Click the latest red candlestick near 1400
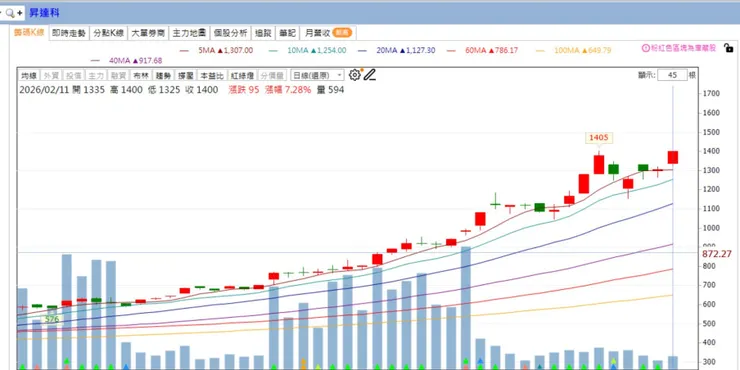740x370 pixels. click(673, 157)
